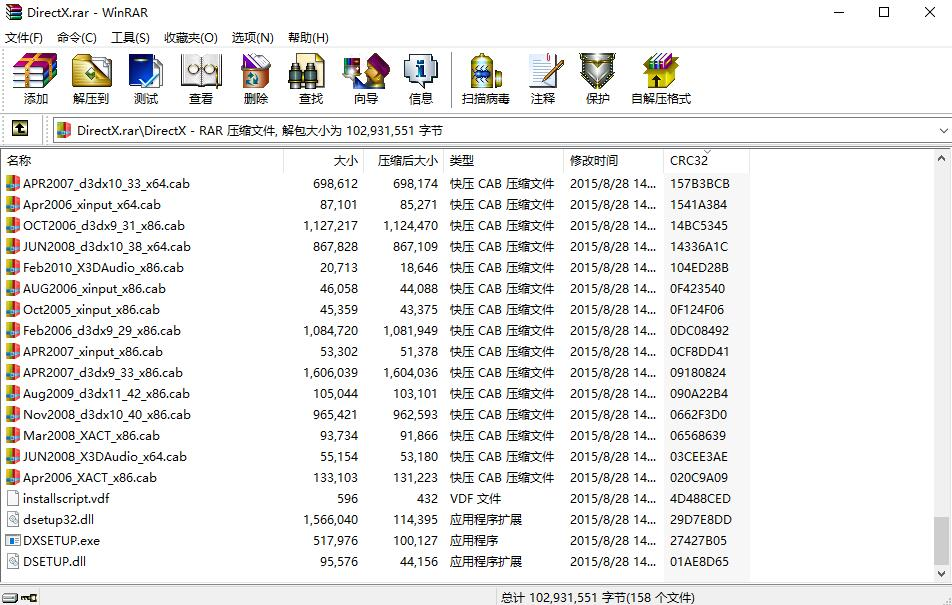Open the Tools (工具) menu
The width and height of the screenshot is (952, 605).
coord(130,38)
